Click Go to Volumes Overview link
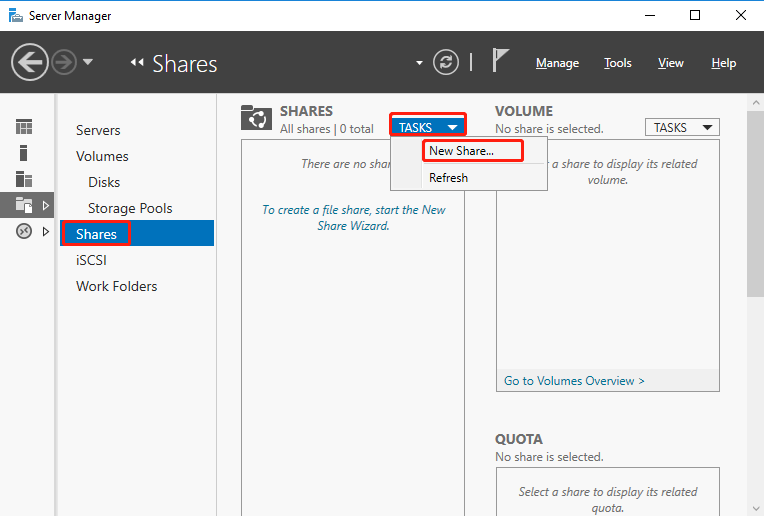This screenshot has width=764, height=516. [x=574, y=381]
